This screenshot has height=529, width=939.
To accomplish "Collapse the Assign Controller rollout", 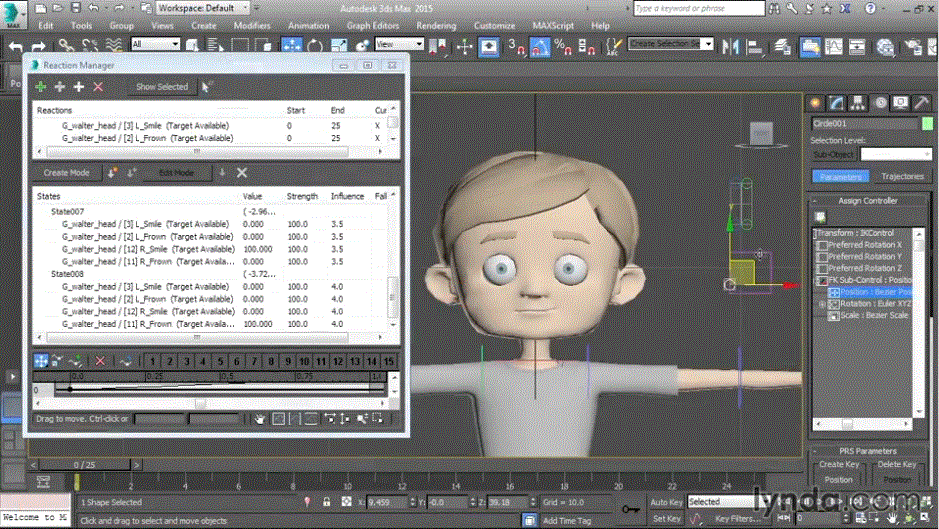I will pyautogui.click(x=867, y=201).
